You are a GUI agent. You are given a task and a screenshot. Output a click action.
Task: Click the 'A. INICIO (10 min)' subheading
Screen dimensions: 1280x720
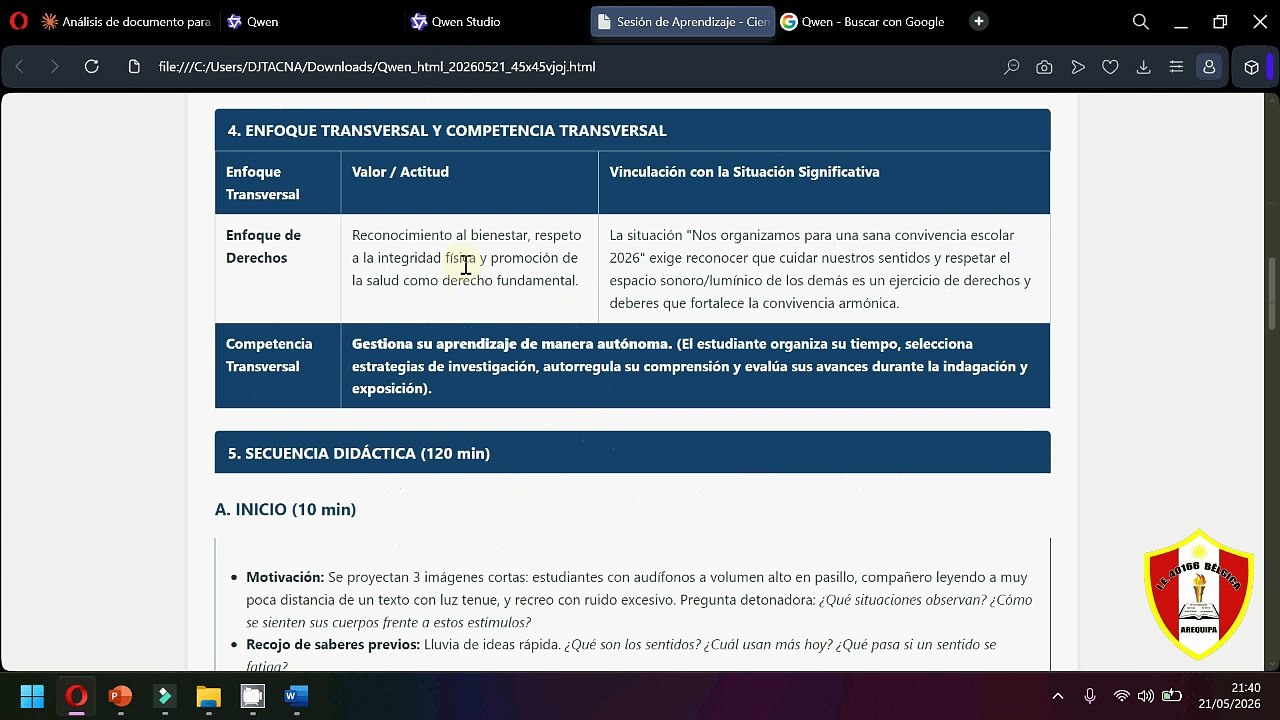click(x=286, y=510)
